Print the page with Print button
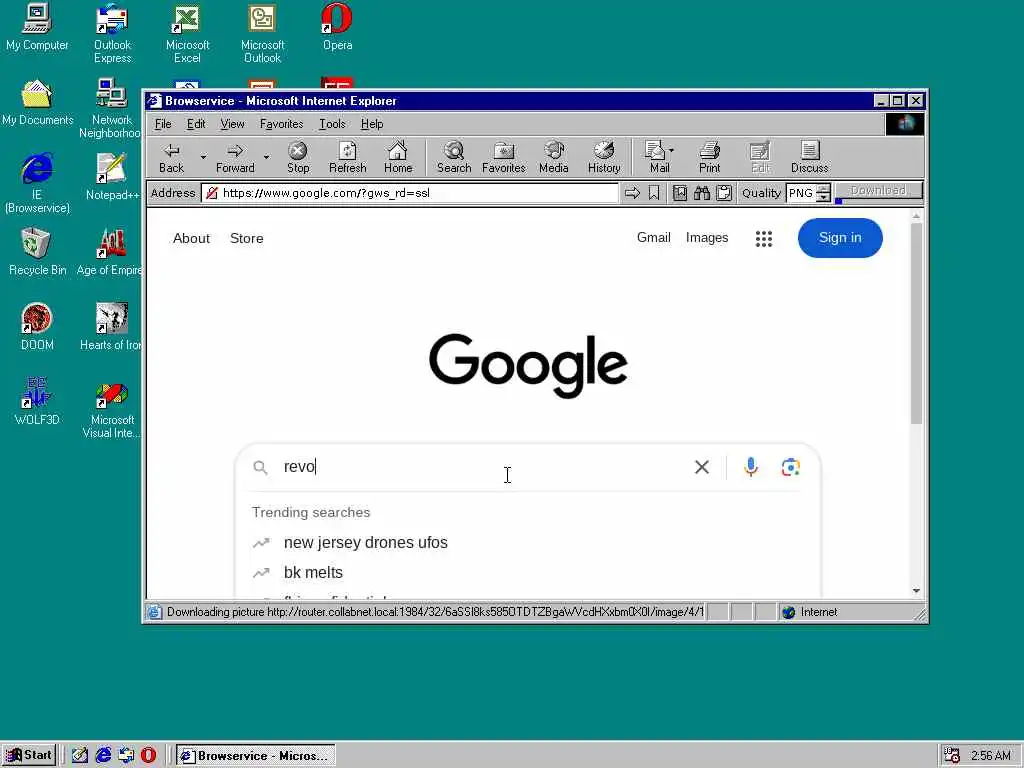Image resolution: width=1024 pixels, height=768 pixels. tap(710, 157)
